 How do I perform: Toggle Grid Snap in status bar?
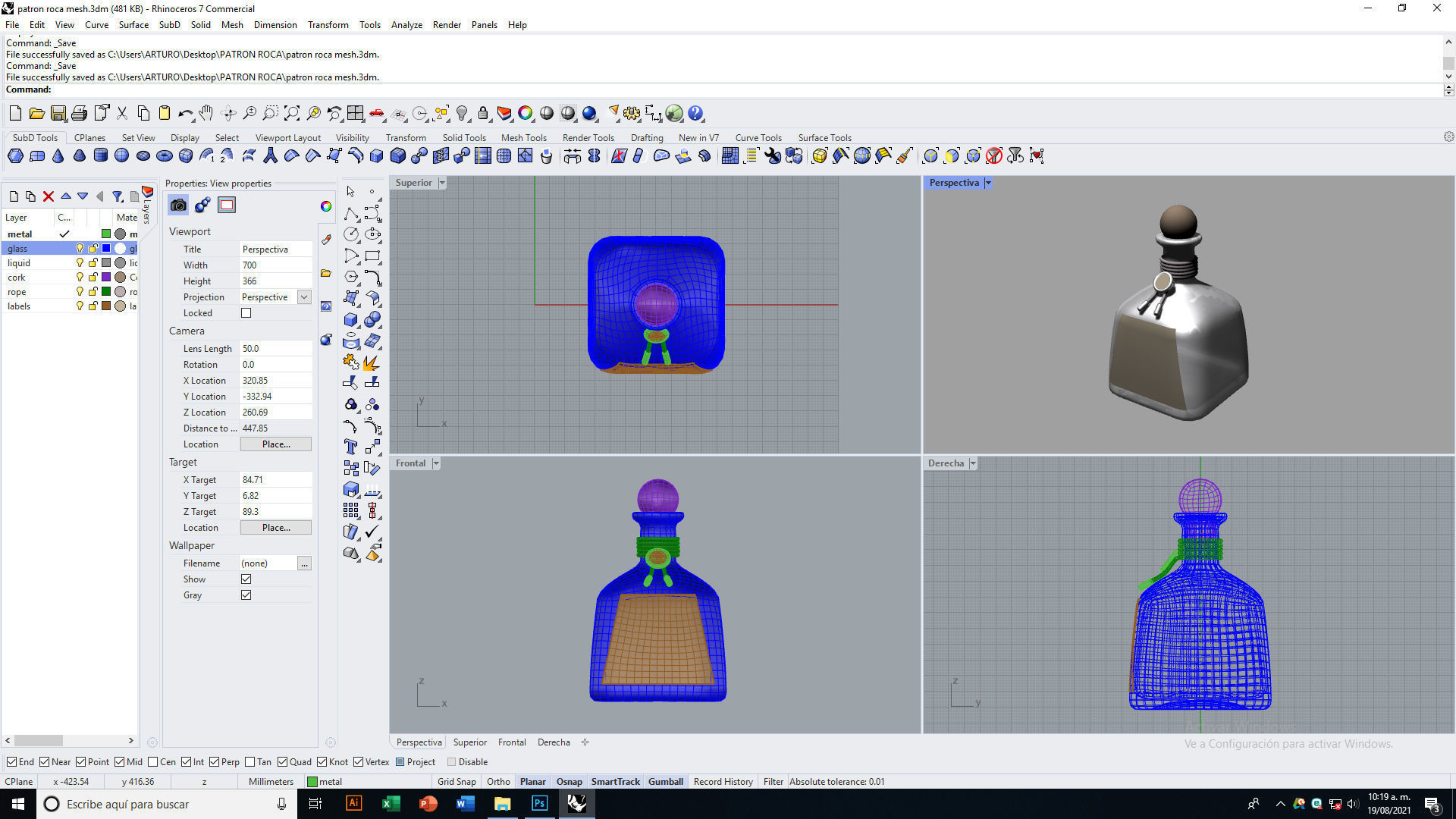pyautogui.click(x=457, y=782)
